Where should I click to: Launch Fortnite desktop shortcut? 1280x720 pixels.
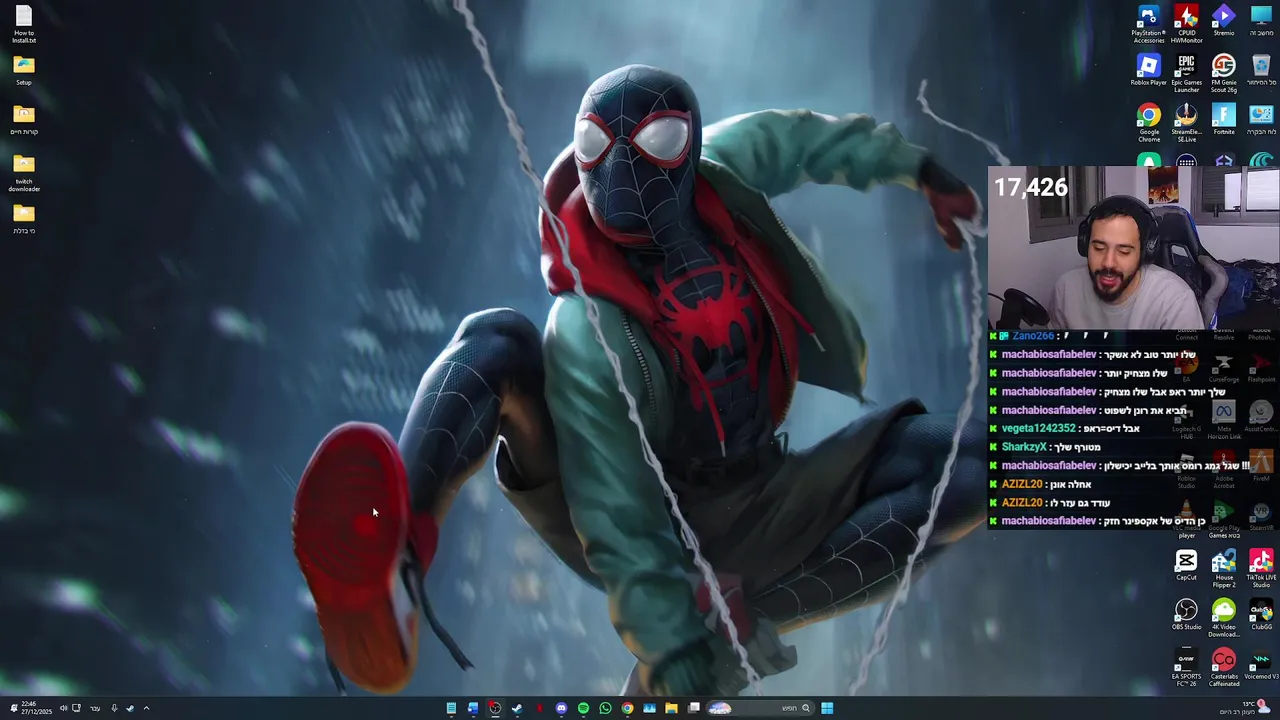point(1224,120)
